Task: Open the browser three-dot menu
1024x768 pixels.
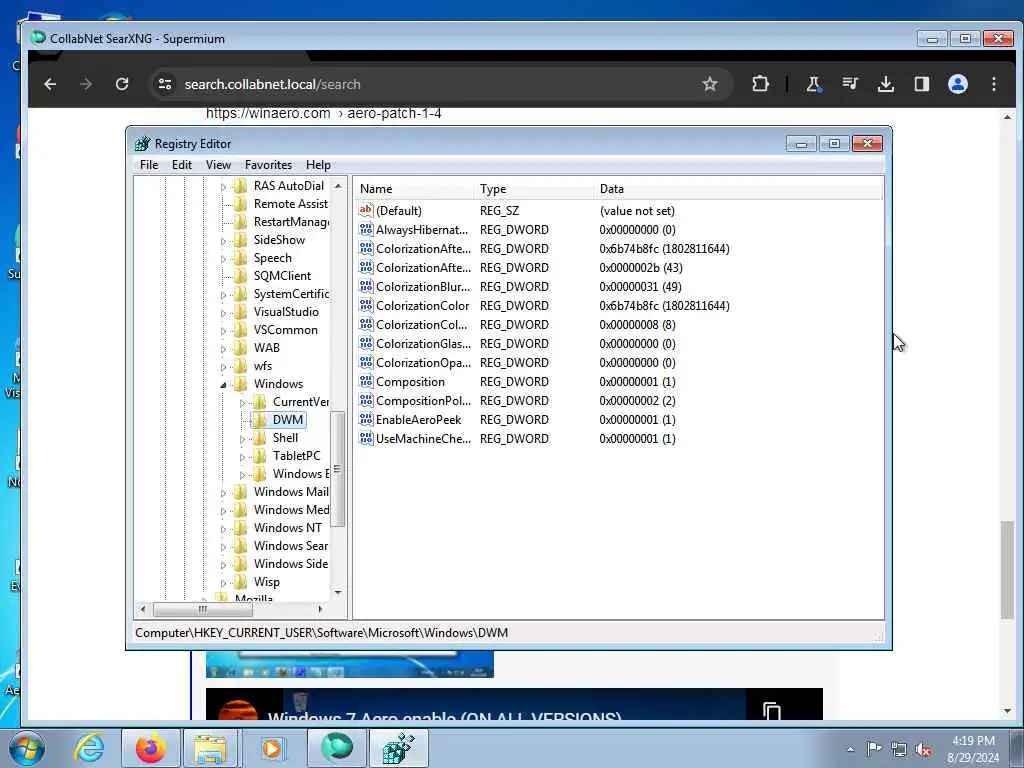Action: (x=994, y=84)
